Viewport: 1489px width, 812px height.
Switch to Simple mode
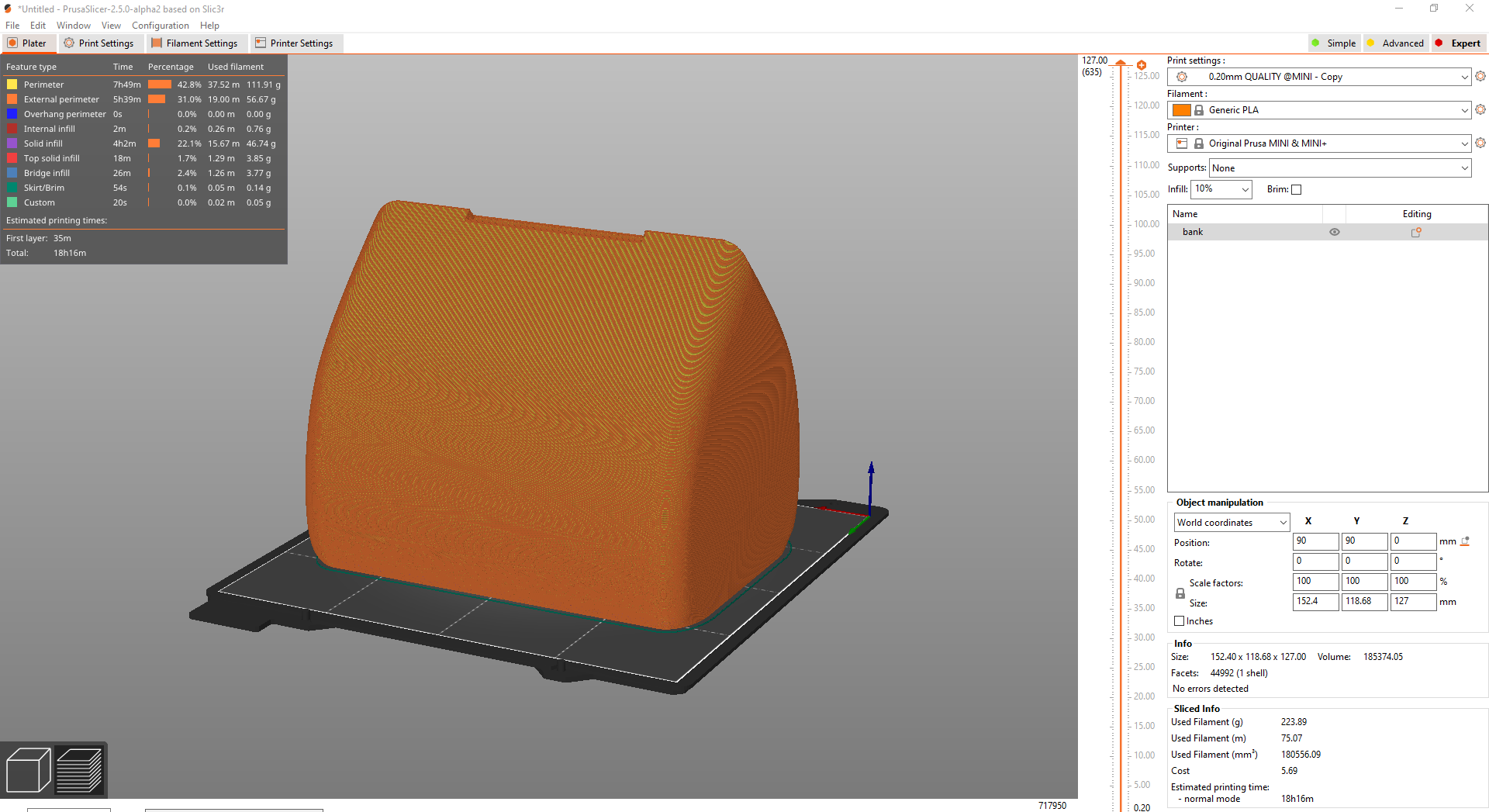pyautogui.click(x=1334, y=43)
